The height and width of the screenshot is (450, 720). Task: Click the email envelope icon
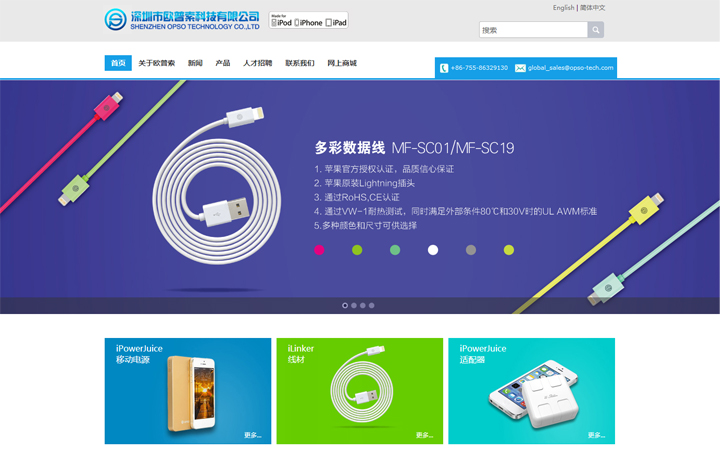pyautogui.click(x=520, y=68)
